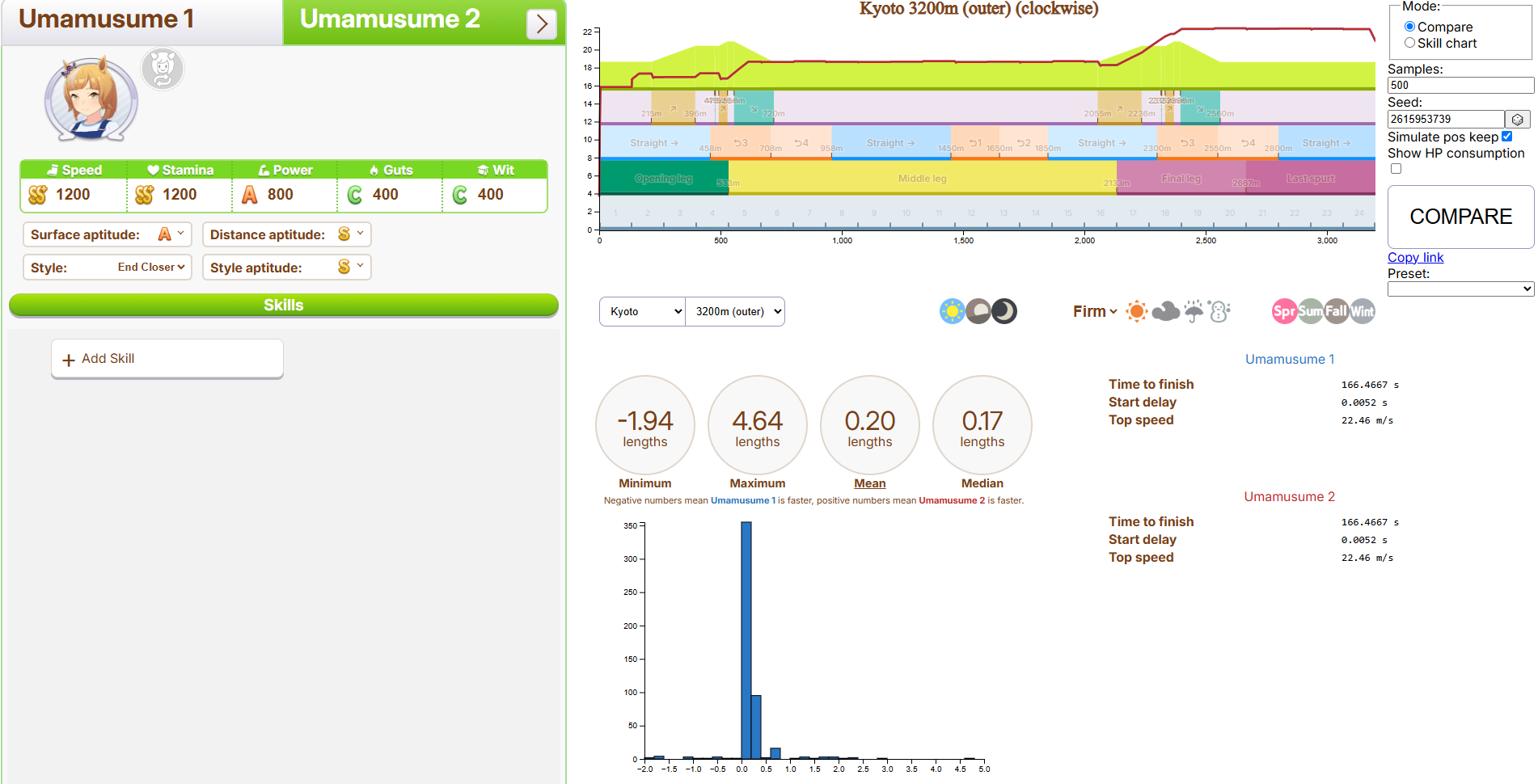This screenshot has height=784, width=1538.
Task: Select the Skill chart mode radio button
Action: coord(1409,43)
